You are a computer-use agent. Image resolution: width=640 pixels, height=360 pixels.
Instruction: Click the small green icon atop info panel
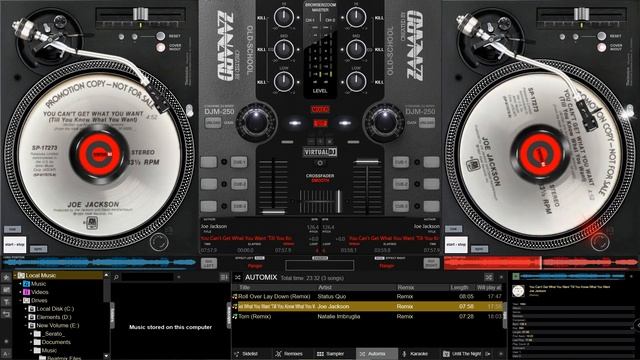[516, 276]
